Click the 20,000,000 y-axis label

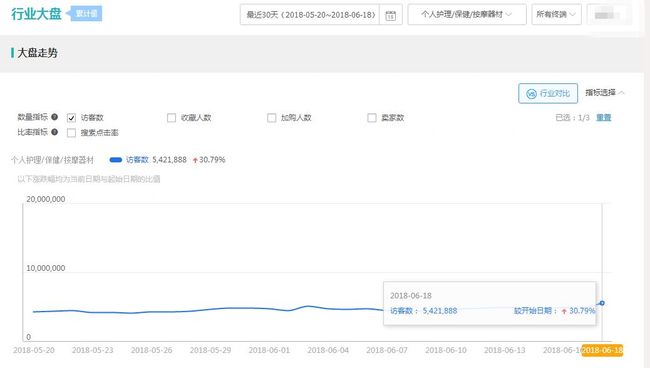pos(46,199)
